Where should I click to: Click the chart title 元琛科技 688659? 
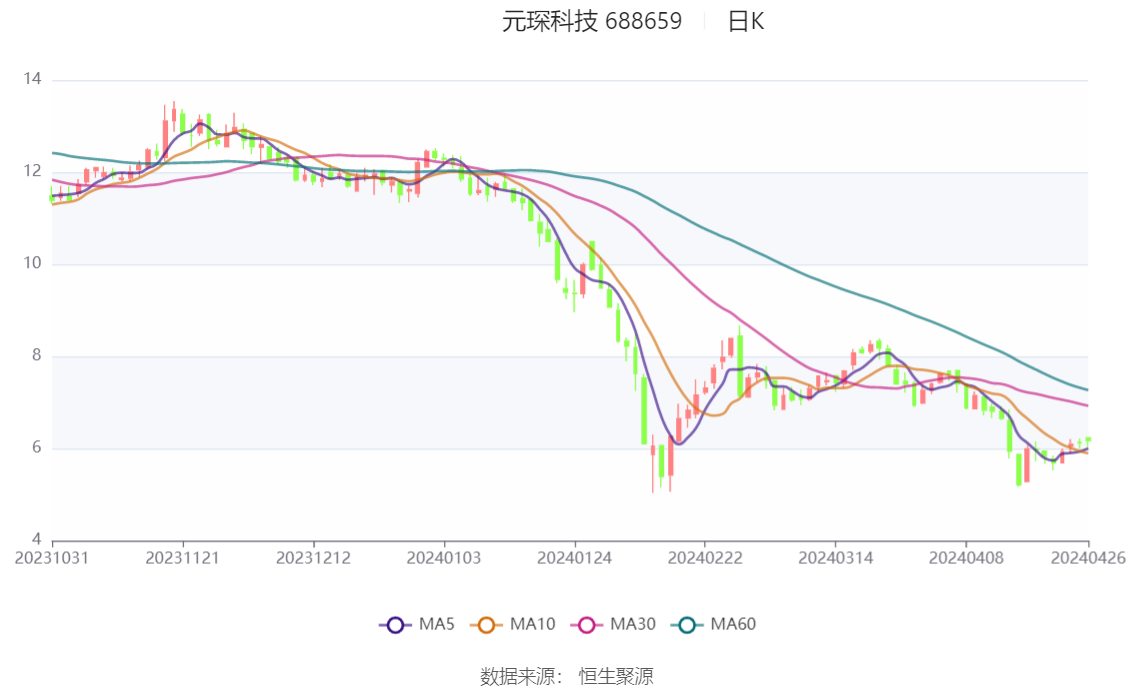click(592, 22)
